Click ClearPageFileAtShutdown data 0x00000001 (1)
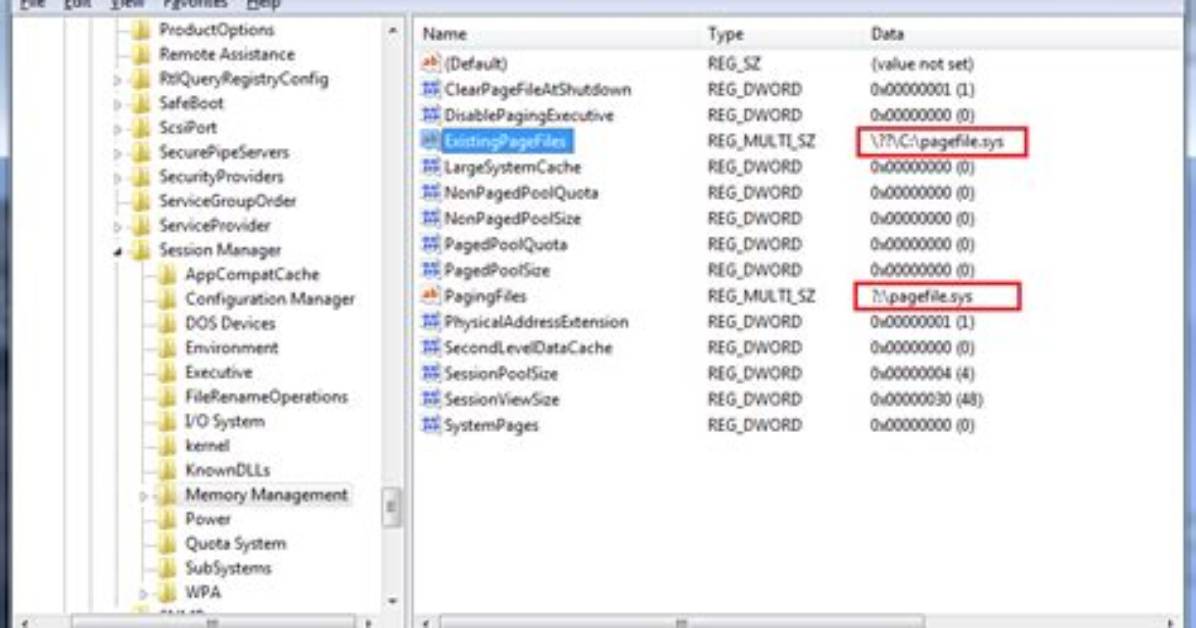The width and height of the screenshot is (1196, 628). coord(921,89)
